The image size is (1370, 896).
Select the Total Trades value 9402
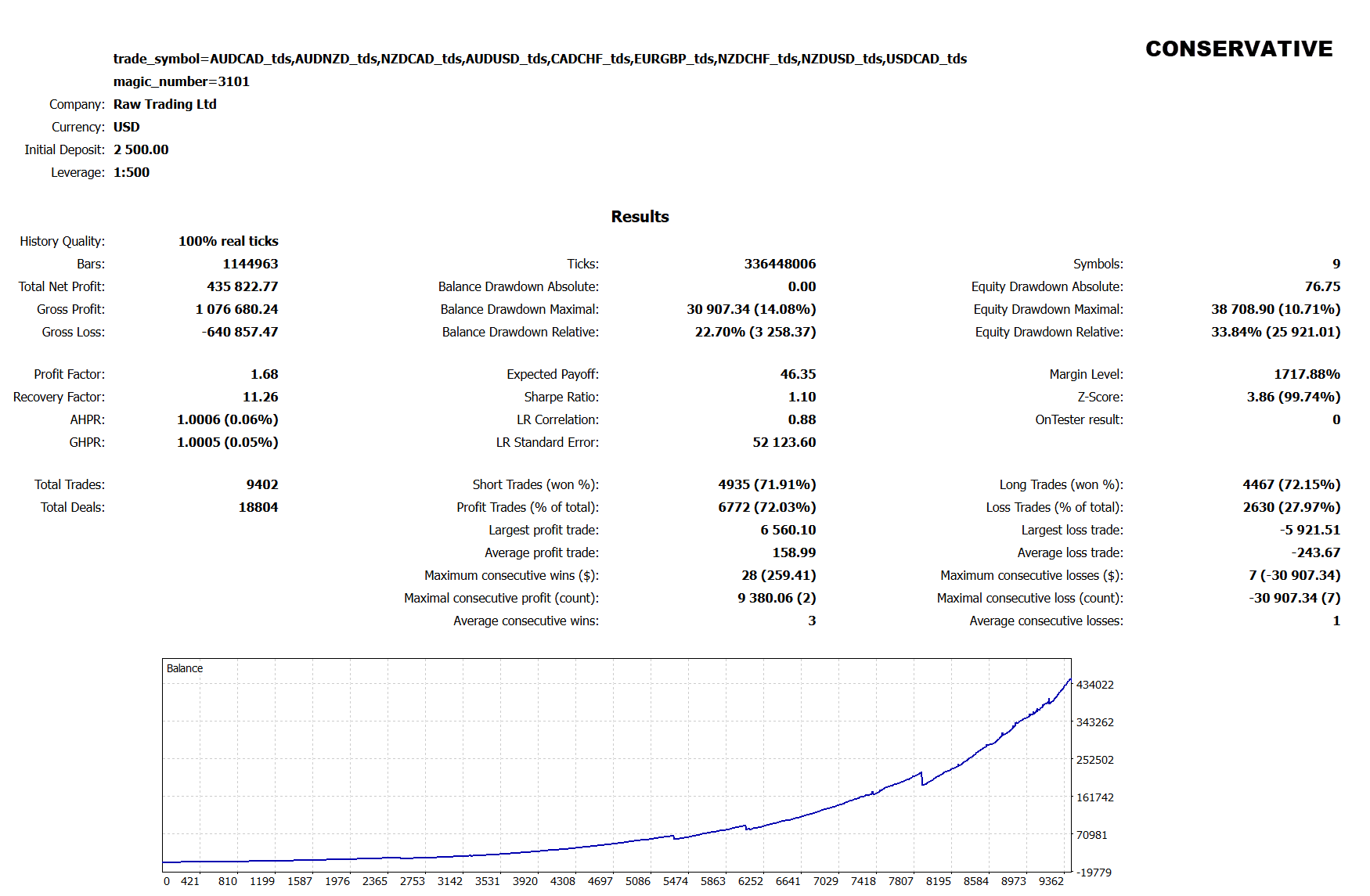pos(261,484)
